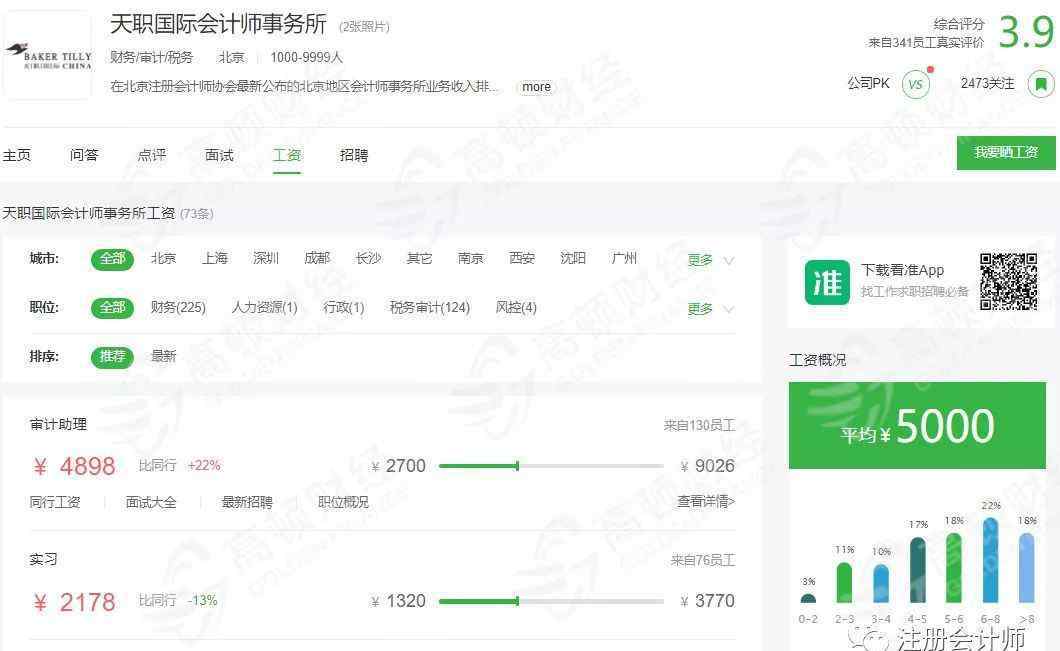Sort salaries by 推荐
This screenshot has height=651, width=1060.
[x=112, y=356]
